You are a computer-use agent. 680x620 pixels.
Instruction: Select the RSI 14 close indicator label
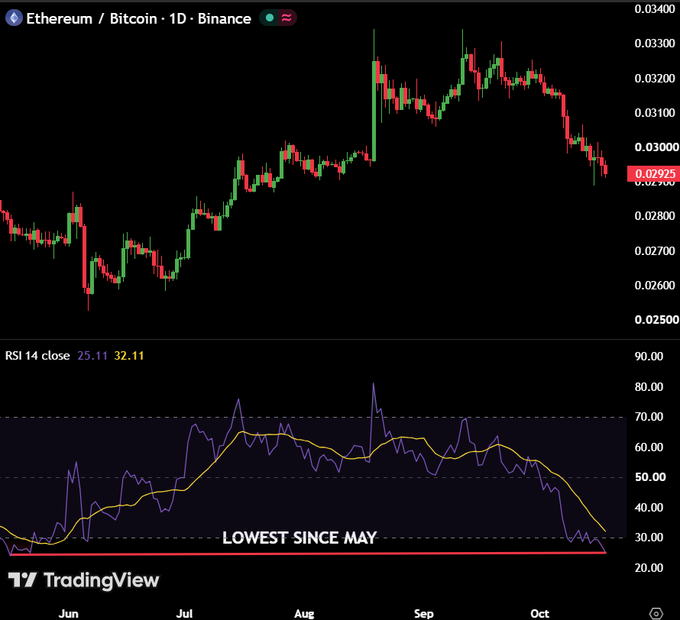tap(37, 356)
